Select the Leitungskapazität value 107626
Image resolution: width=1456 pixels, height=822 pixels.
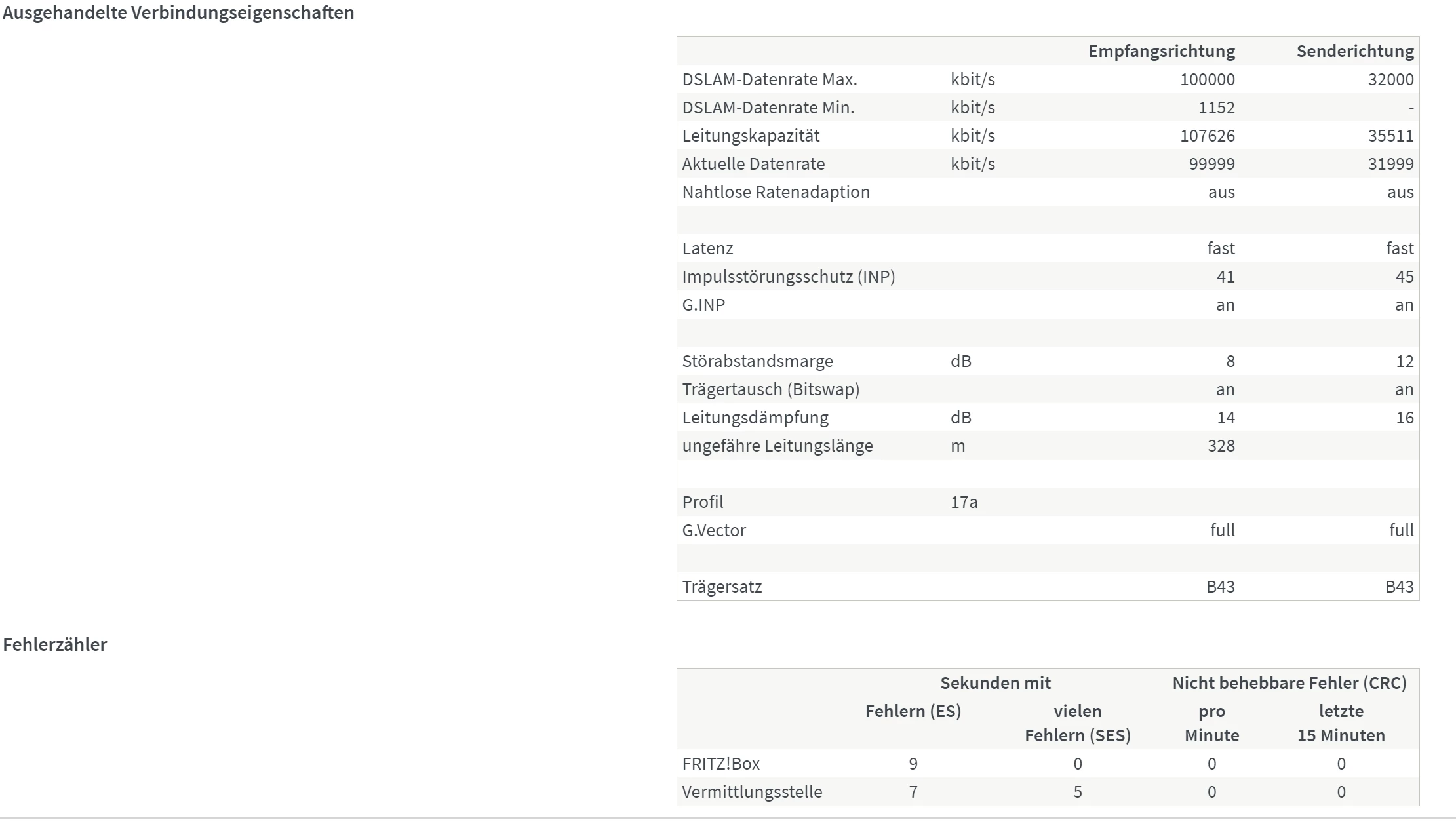click(x=1207, y=136)
